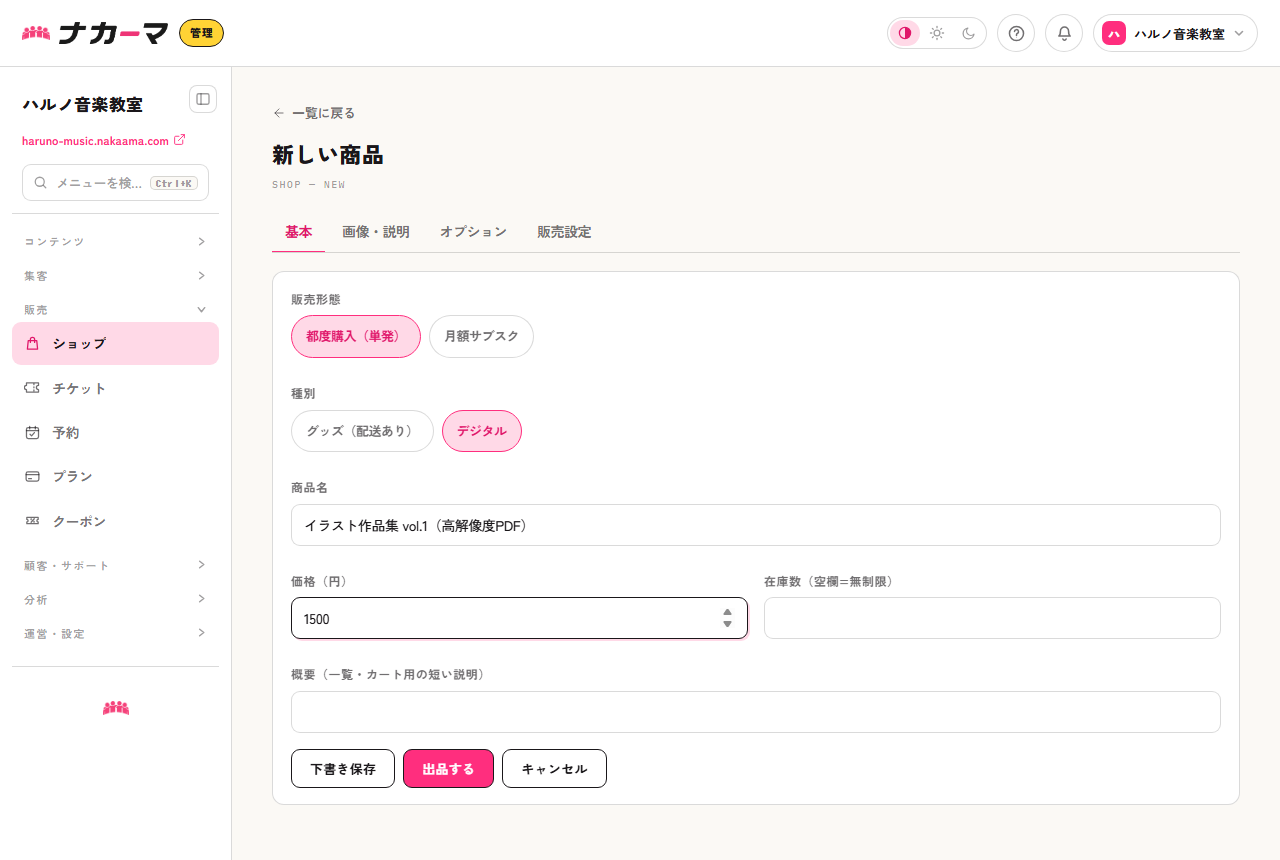Click the calendar icon for 予約
The height and width of the screenshot is (860, 1280).
click(32, 432)
